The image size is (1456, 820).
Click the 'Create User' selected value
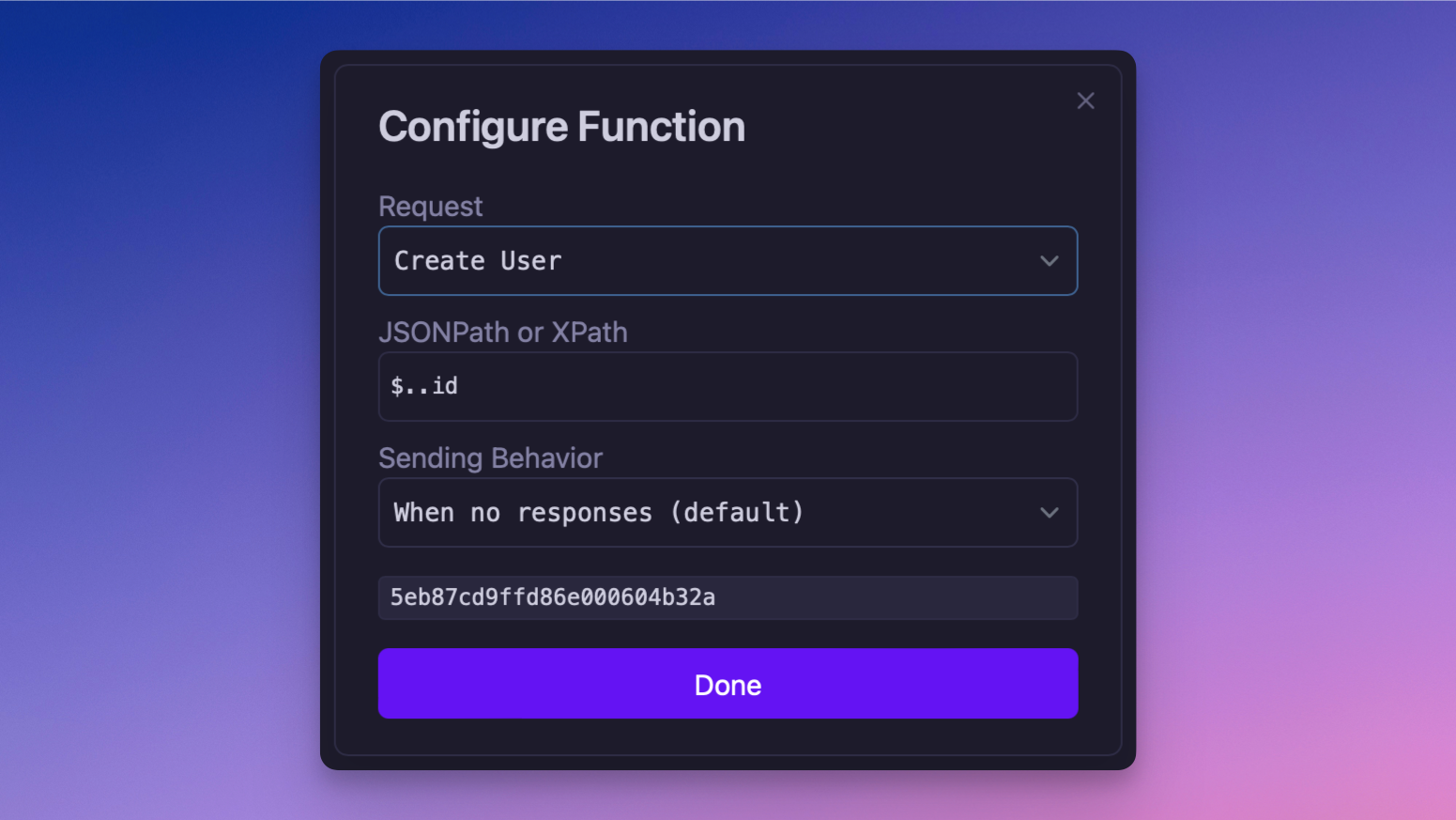click(x=477, y=261)
